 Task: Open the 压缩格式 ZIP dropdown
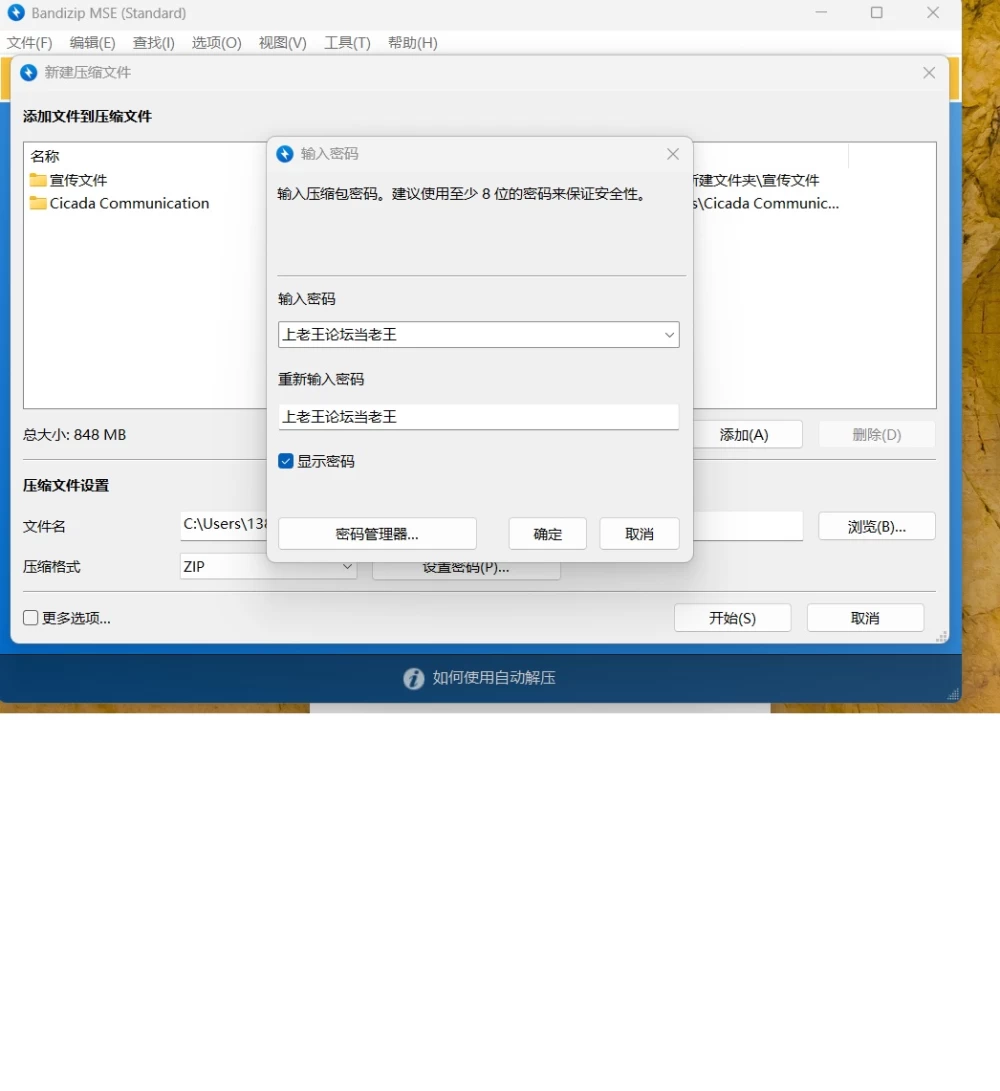click(268, 566)
